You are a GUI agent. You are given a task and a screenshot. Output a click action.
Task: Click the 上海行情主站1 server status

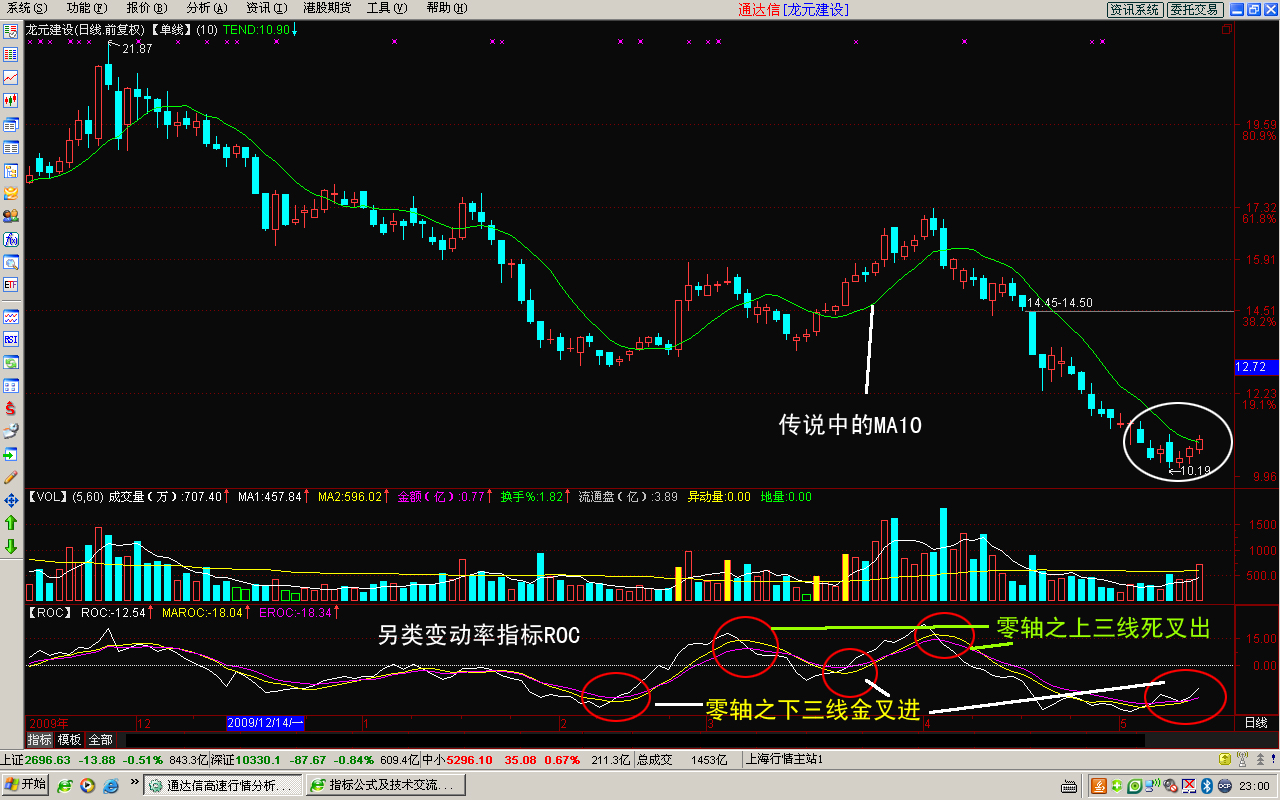[786, 760]
